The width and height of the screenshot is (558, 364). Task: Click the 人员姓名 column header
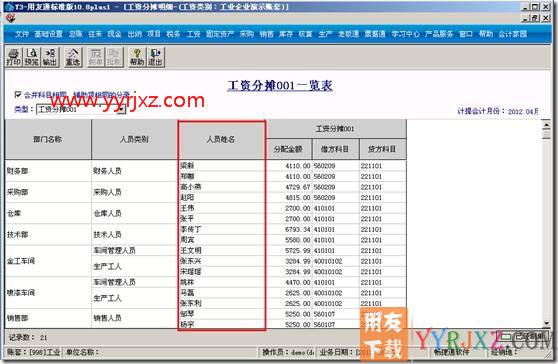(221, 139)
